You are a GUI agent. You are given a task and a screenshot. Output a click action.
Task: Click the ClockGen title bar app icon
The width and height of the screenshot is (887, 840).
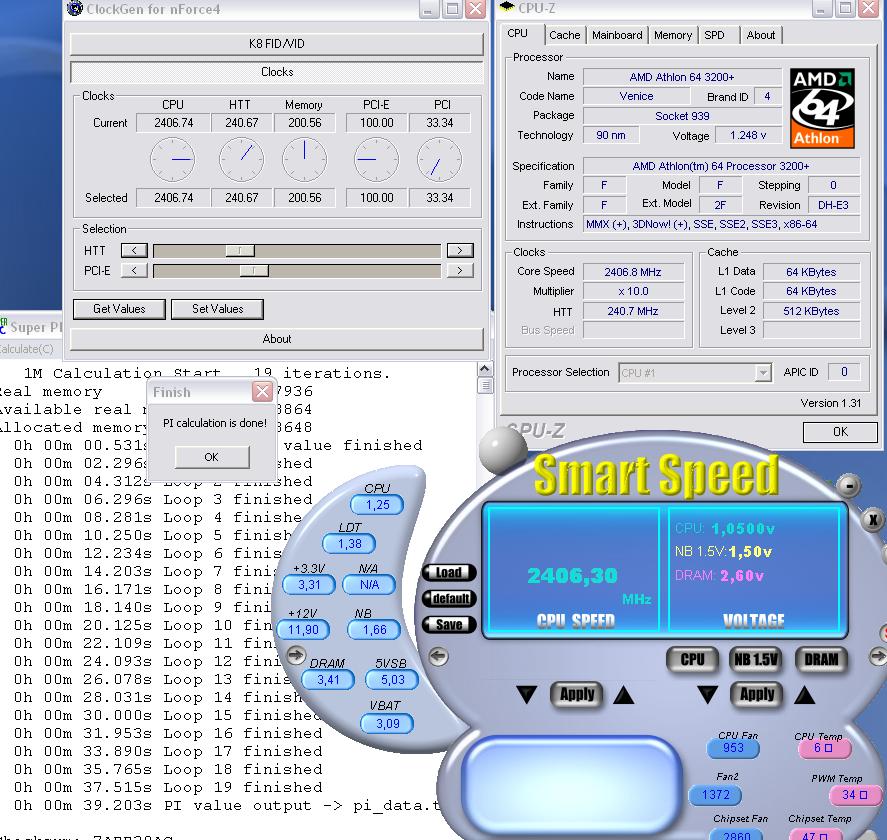tap(75, 8)
